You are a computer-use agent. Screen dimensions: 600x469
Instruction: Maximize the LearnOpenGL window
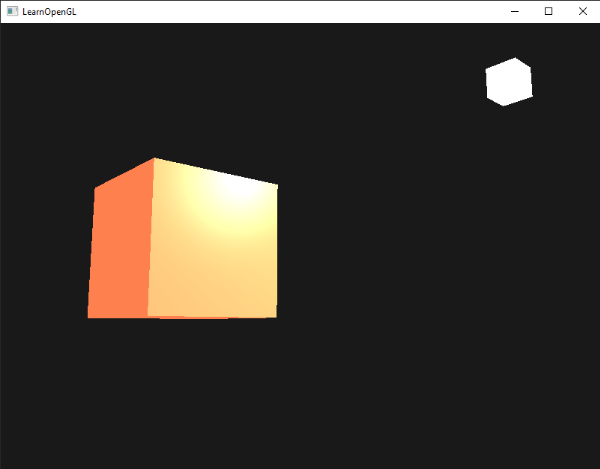click(548, 11)
